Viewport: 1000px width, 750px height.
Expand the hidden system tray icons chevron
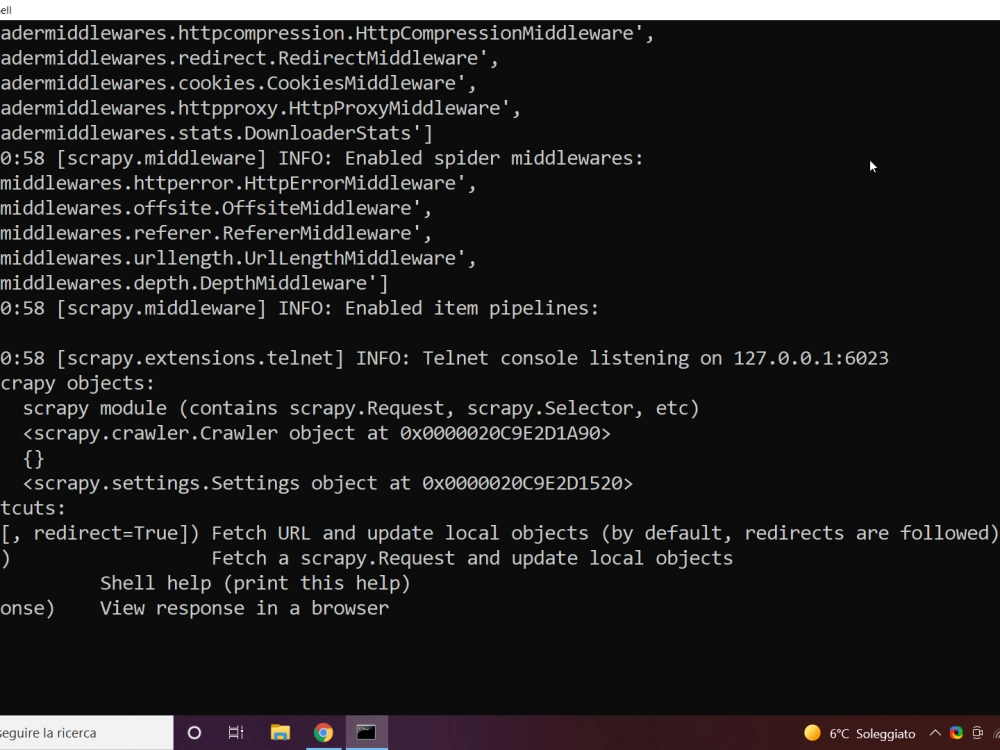tap(935, 733)
